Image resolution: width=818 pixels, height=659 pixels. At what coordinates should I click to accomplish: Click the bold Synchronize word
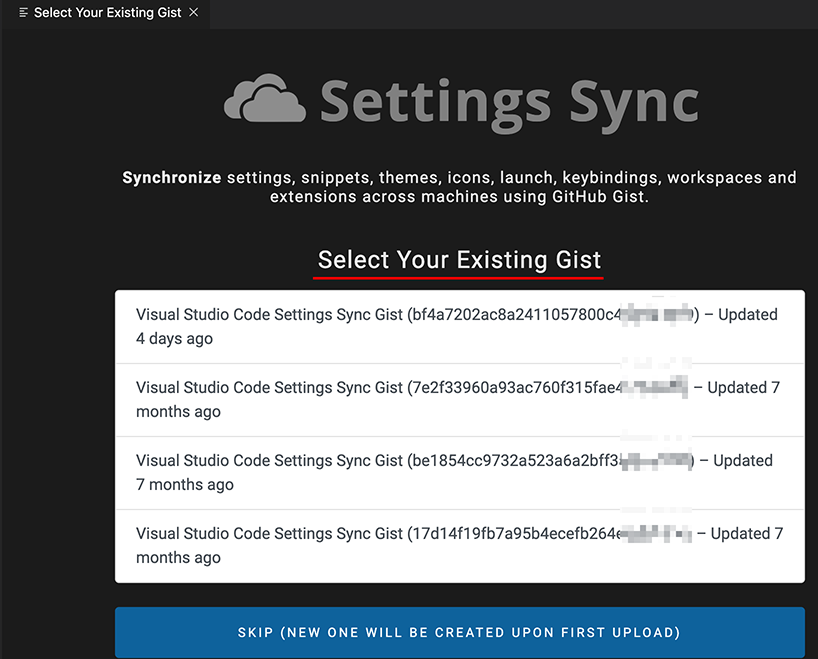[x=172, y=177]
